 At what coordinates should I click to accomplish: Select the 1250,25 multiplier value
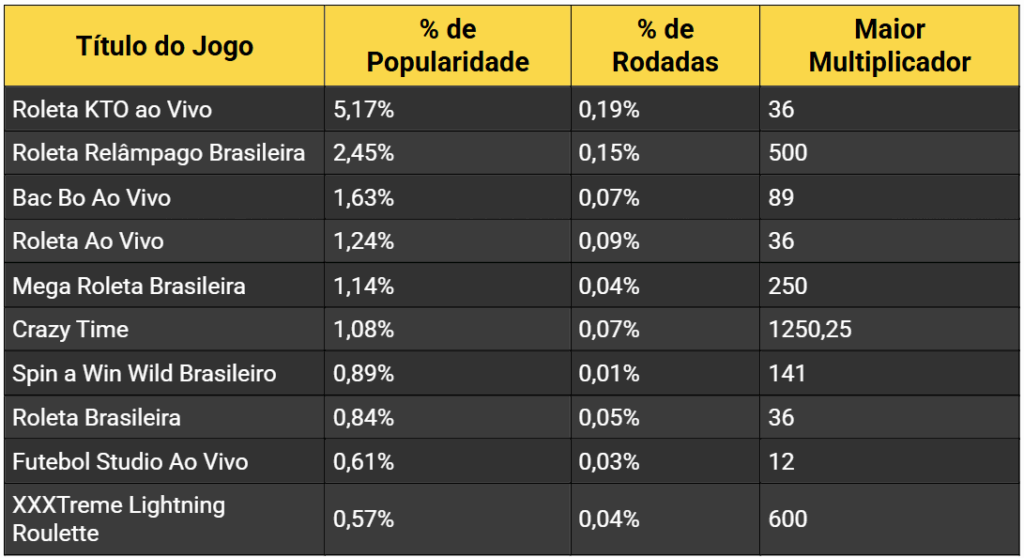pos(810,329)
